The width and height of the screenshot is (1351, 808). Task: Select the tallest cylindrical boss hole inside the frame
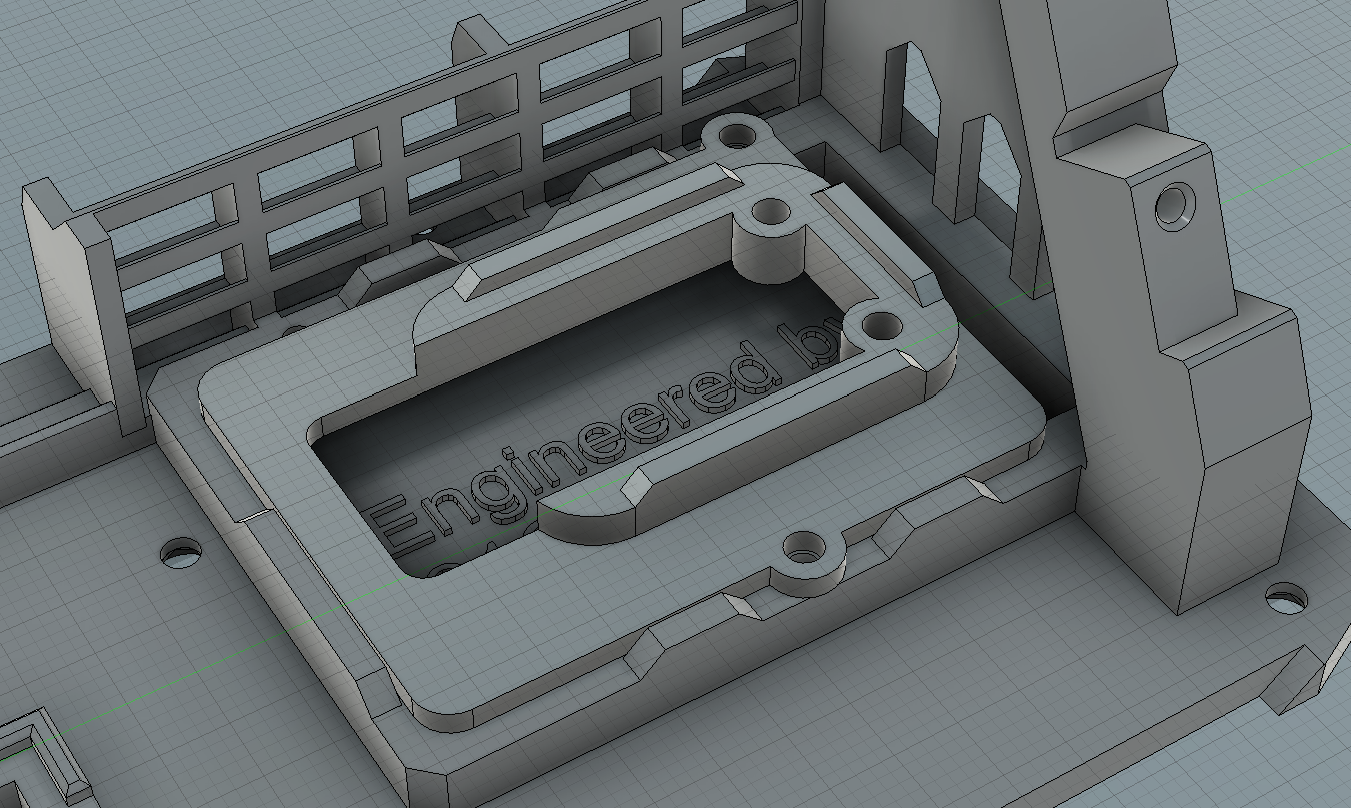772,213
